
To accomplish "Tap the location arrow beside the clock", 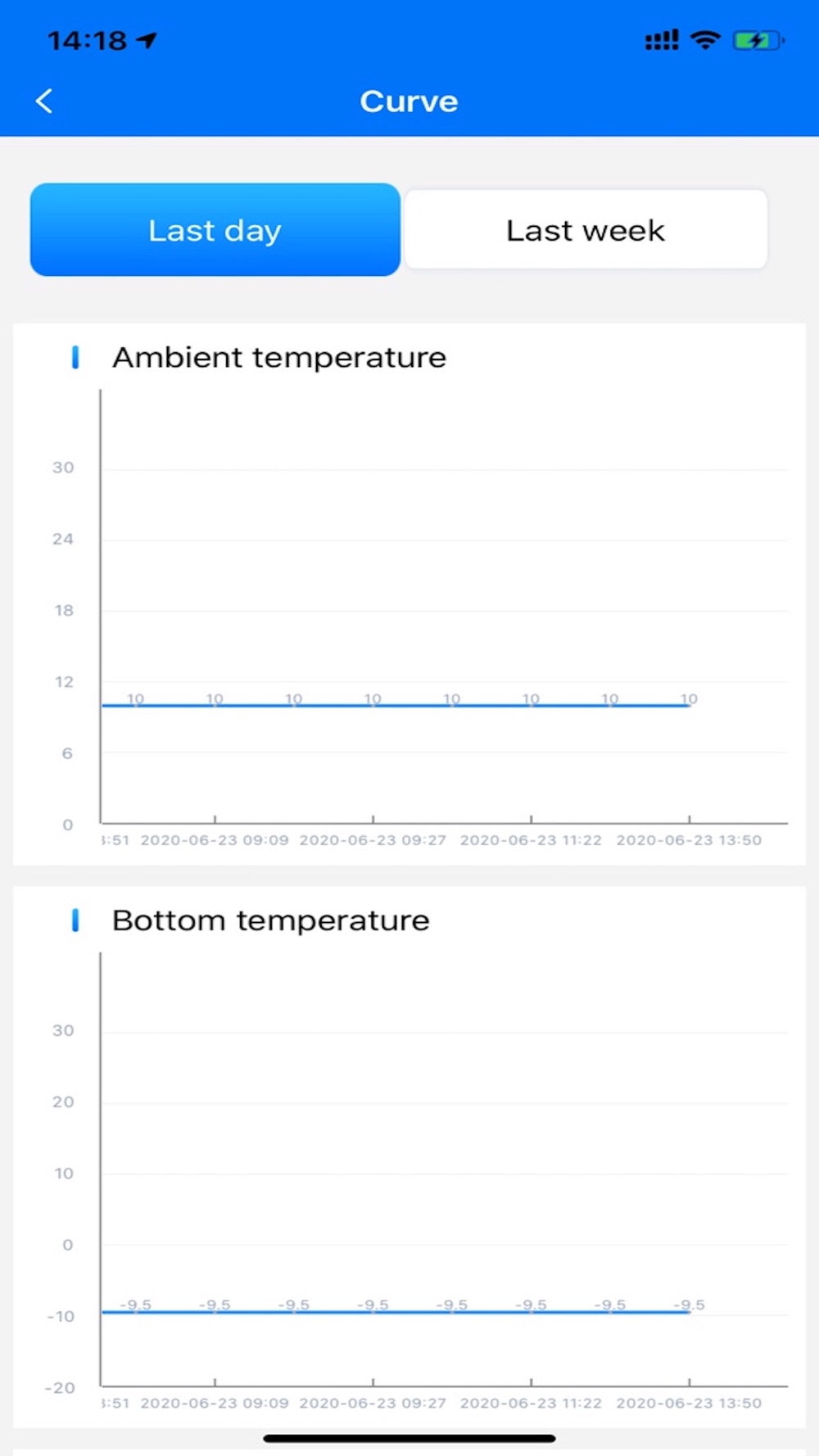I will pos(147,39).
